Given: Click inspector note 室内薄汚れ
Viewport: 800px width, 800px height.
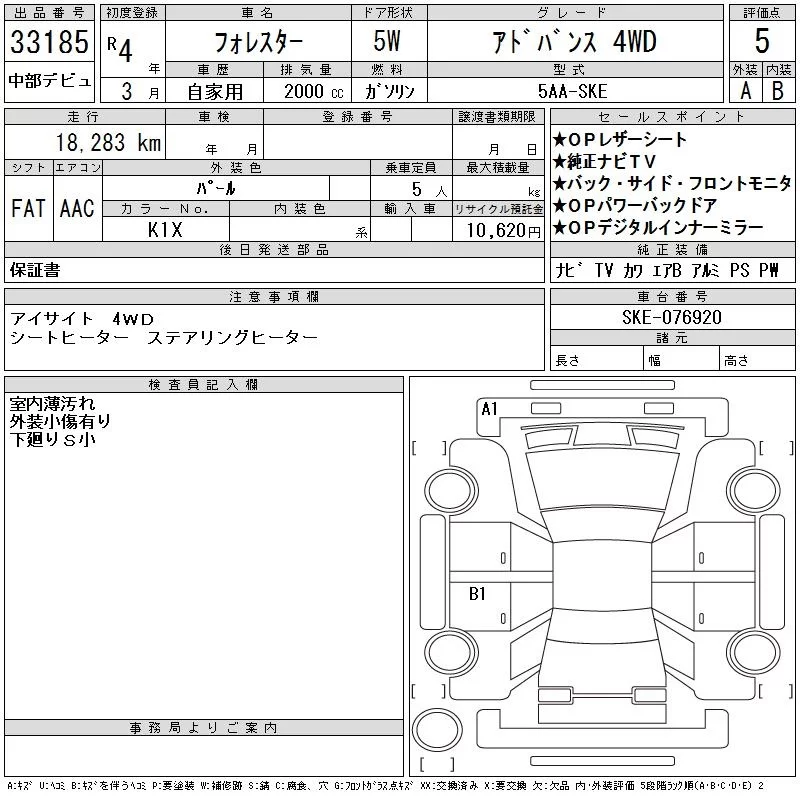Looking at the screenshot, I should 53,404.
